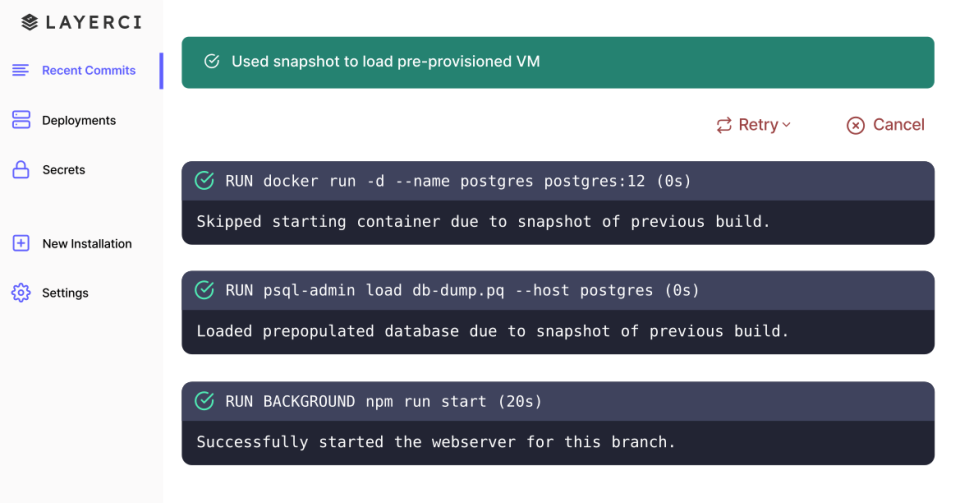Click the Retry arrows icon
This screenshot has width=960, height=503.
pos(724,125)
